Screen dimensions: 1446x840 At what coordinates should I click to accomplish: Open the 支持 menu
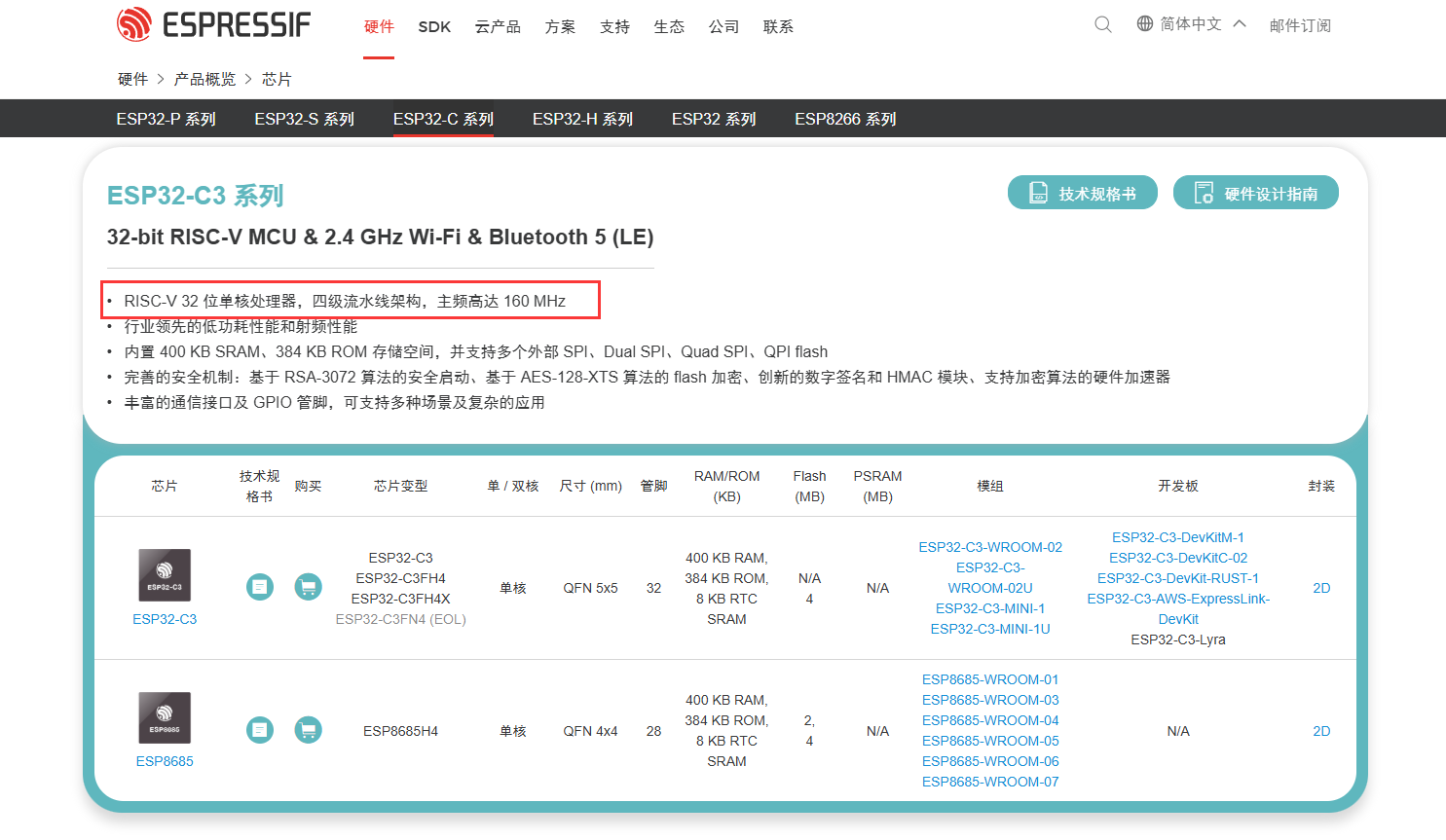(x=614, y=26)
